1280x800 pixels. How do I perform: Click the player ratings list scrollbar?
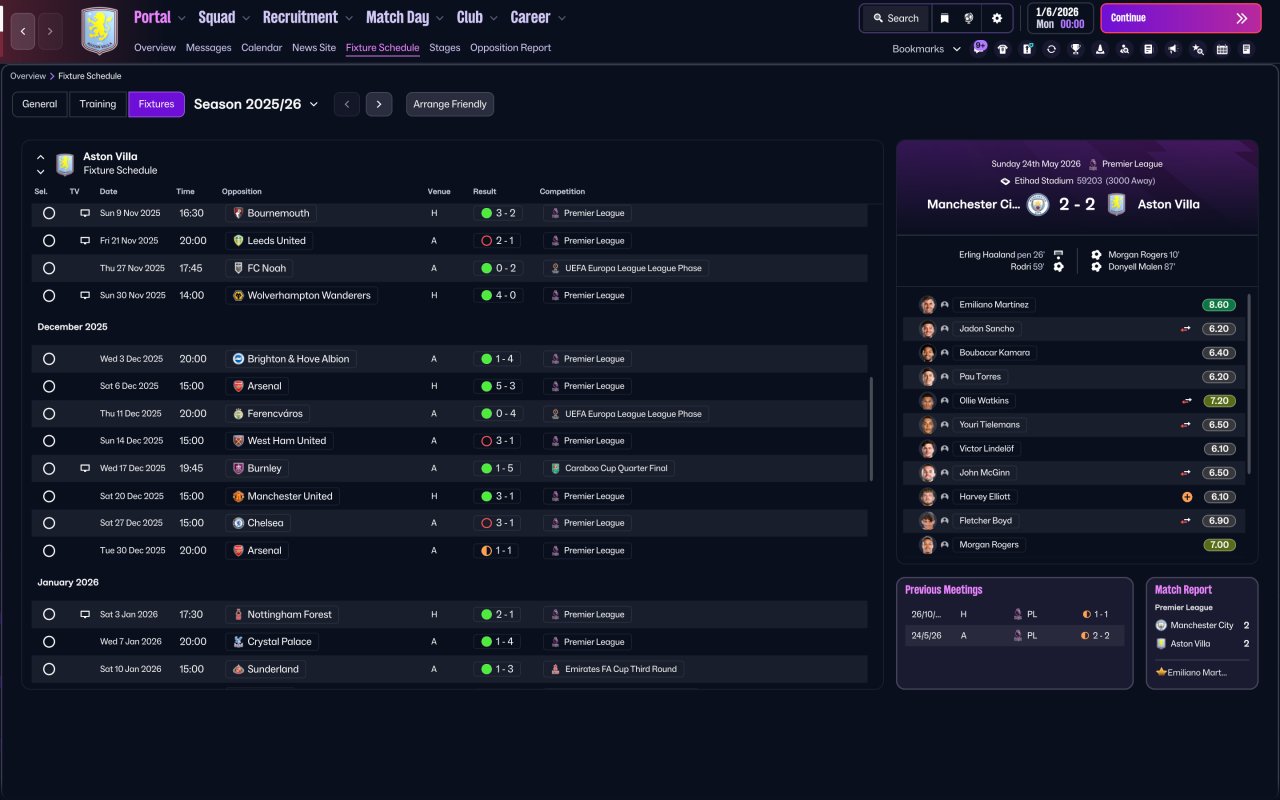[x=1250, y=384]
